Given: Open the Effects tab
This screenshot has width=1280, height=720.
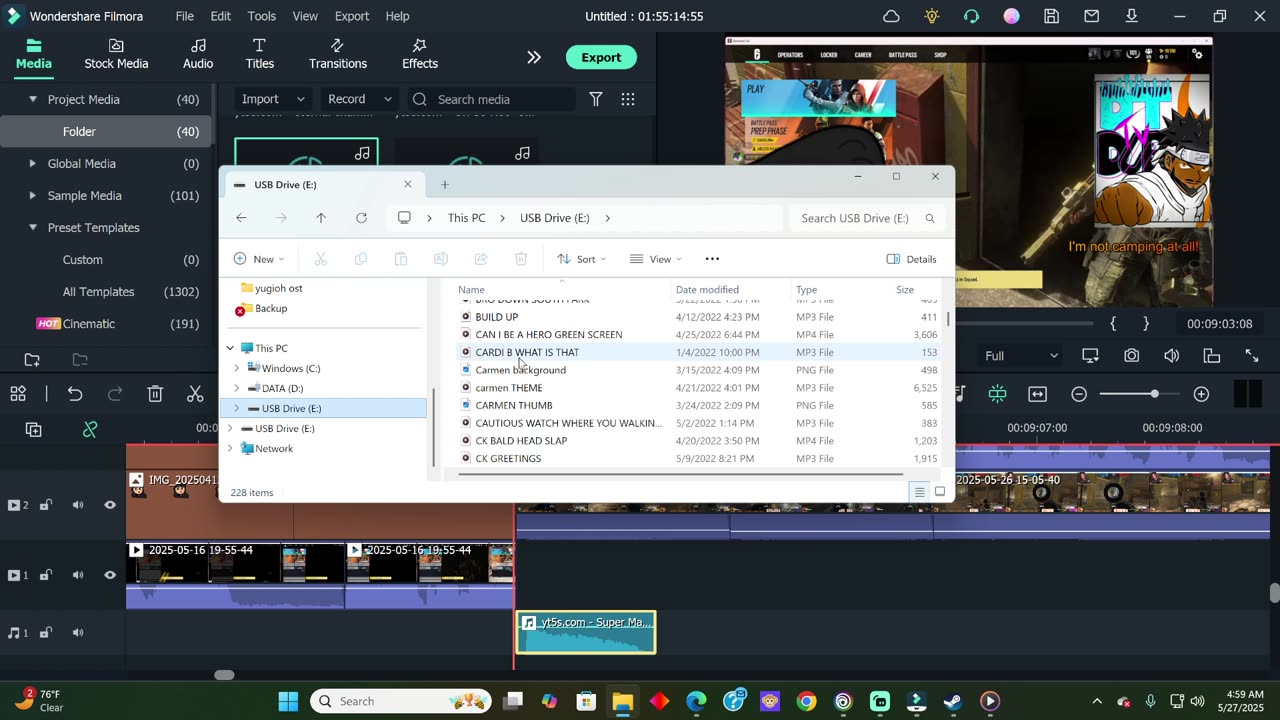Looking at the screenshot, I should point(420,54).
